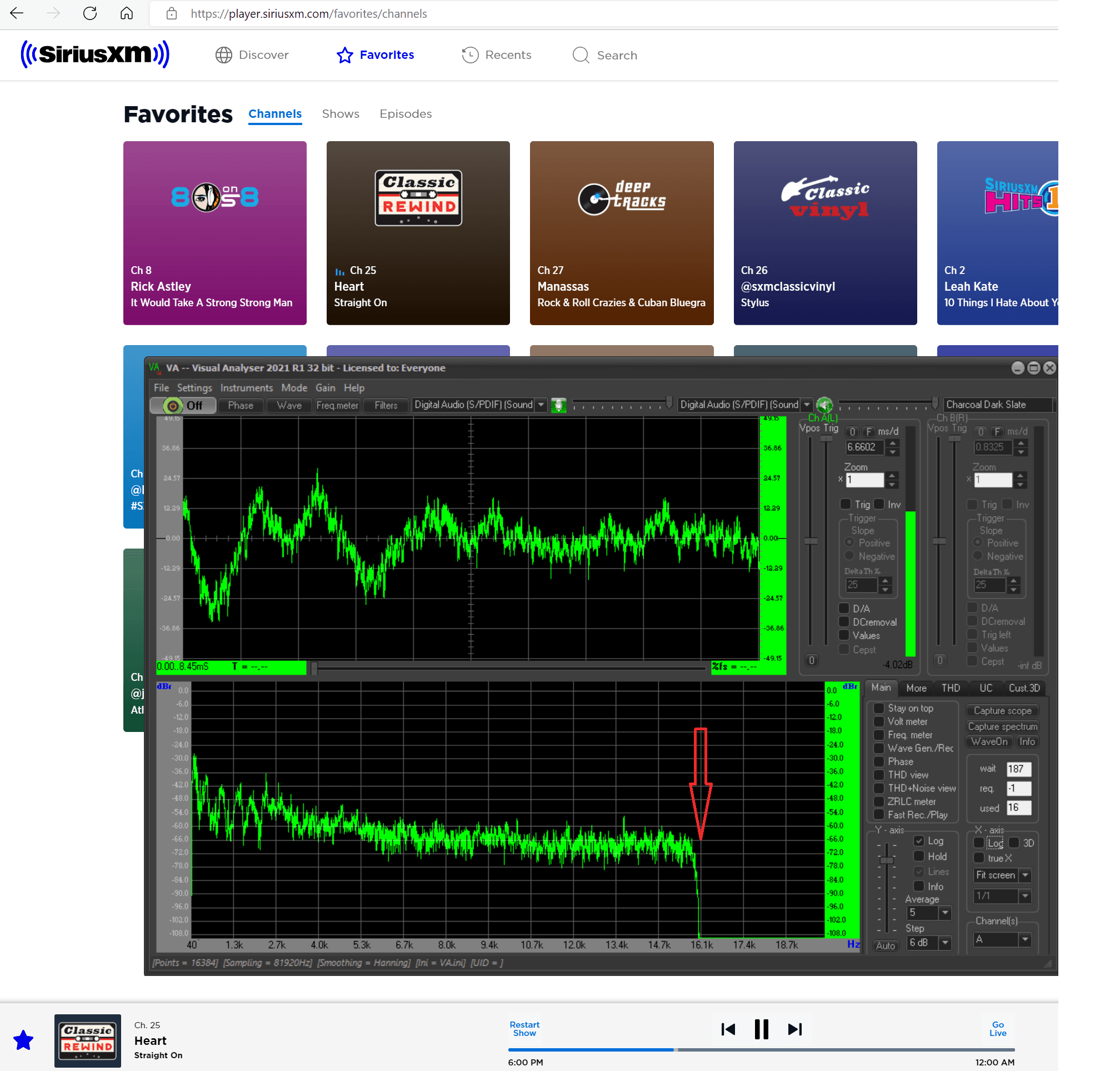Click the Go Live link
The width and height of the screenshot is (1120, 1071).
(998, 1029)
